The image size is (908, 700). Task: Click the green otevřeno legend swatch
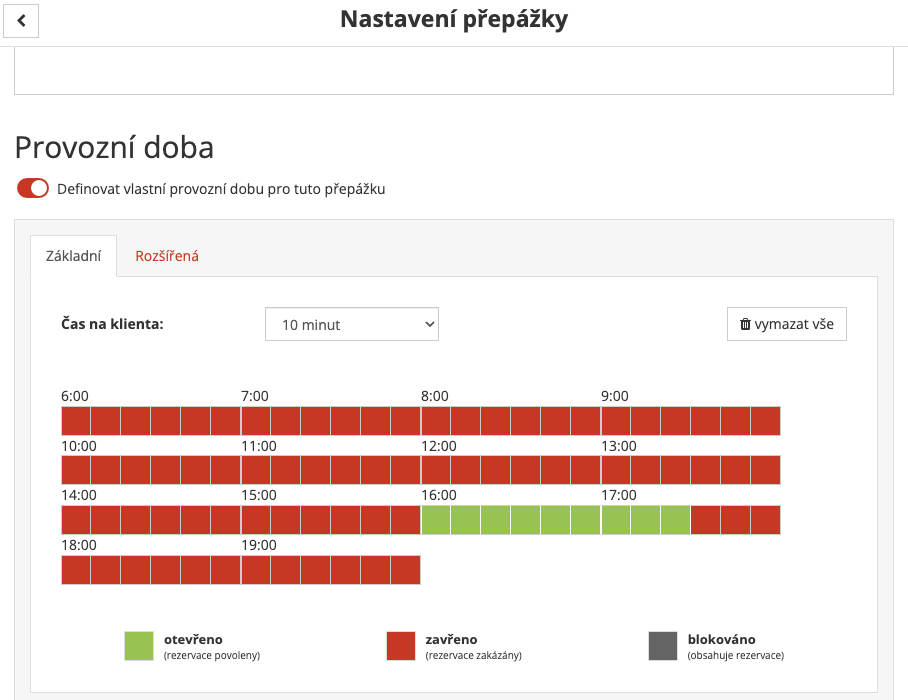click(x=139, y=646)
